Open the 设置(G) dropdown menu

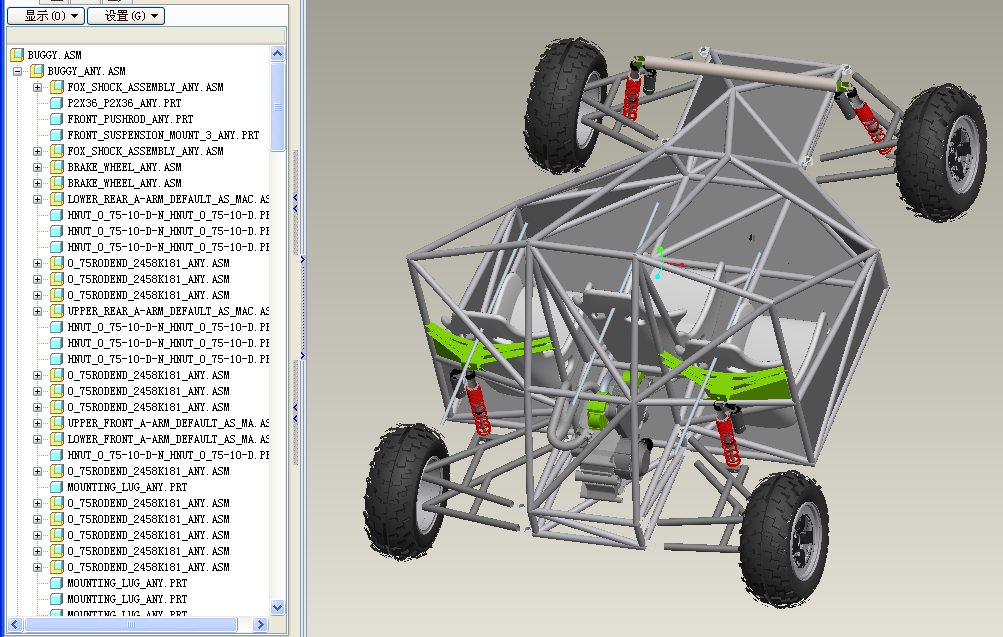125,15
